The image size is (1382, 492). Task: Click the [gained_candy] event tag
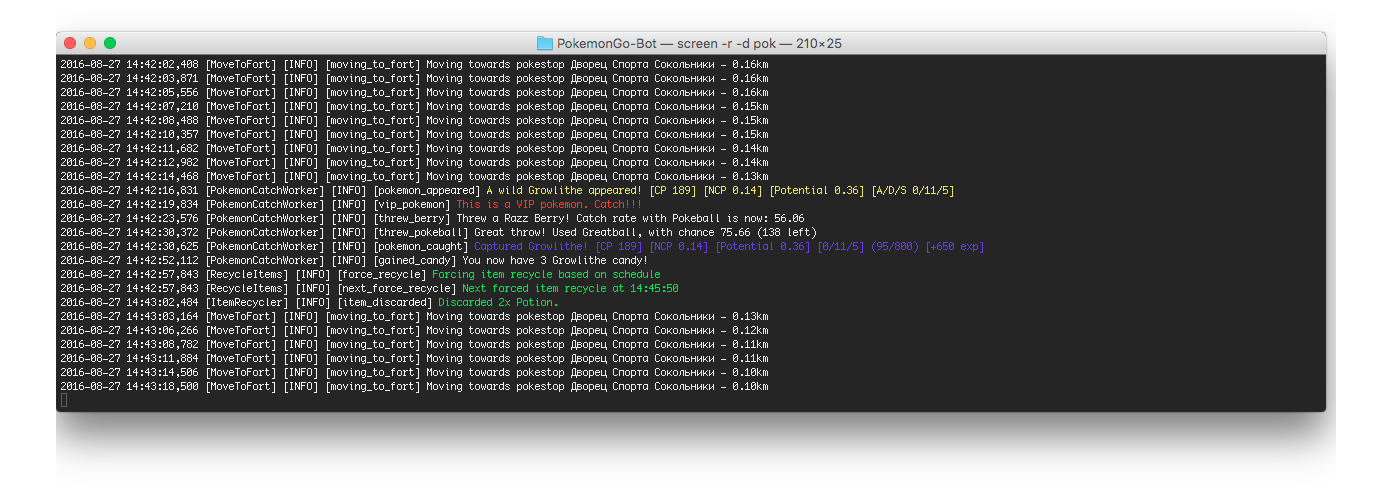click(x=414, y=260)
